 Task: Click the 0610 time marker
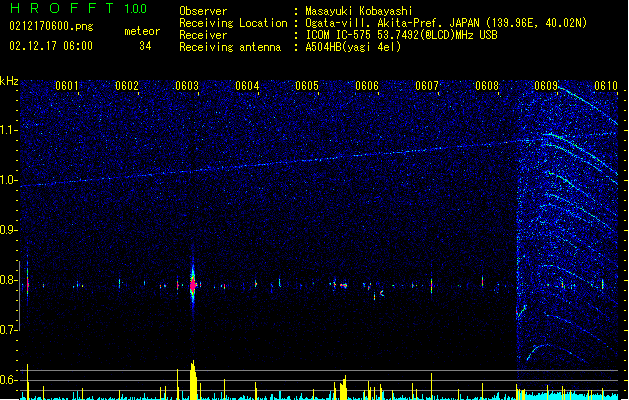pos(606,86)
